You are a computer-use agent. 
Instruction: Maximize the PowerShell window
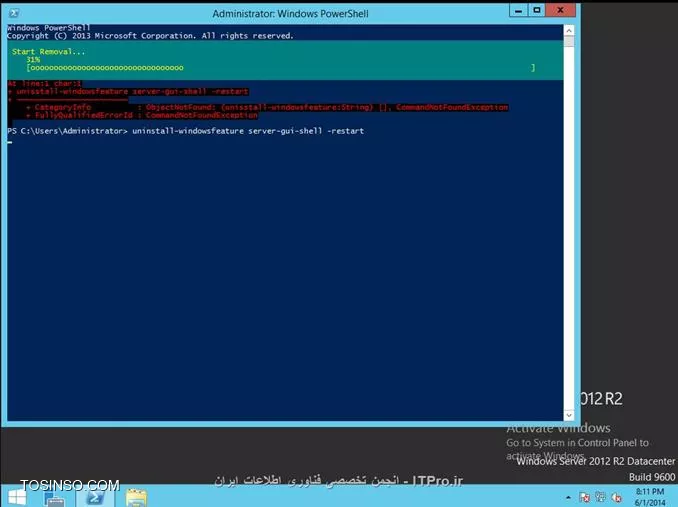537,10
